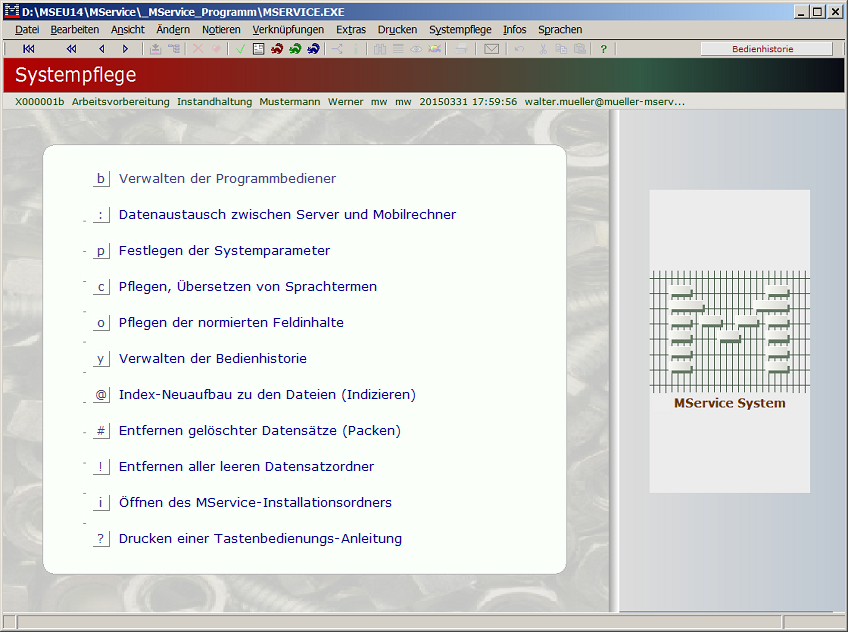The width and height of the screenshot is (848, 632).
Task: Click the Bedienhistorie button
Action: click(x=766, y=49)
